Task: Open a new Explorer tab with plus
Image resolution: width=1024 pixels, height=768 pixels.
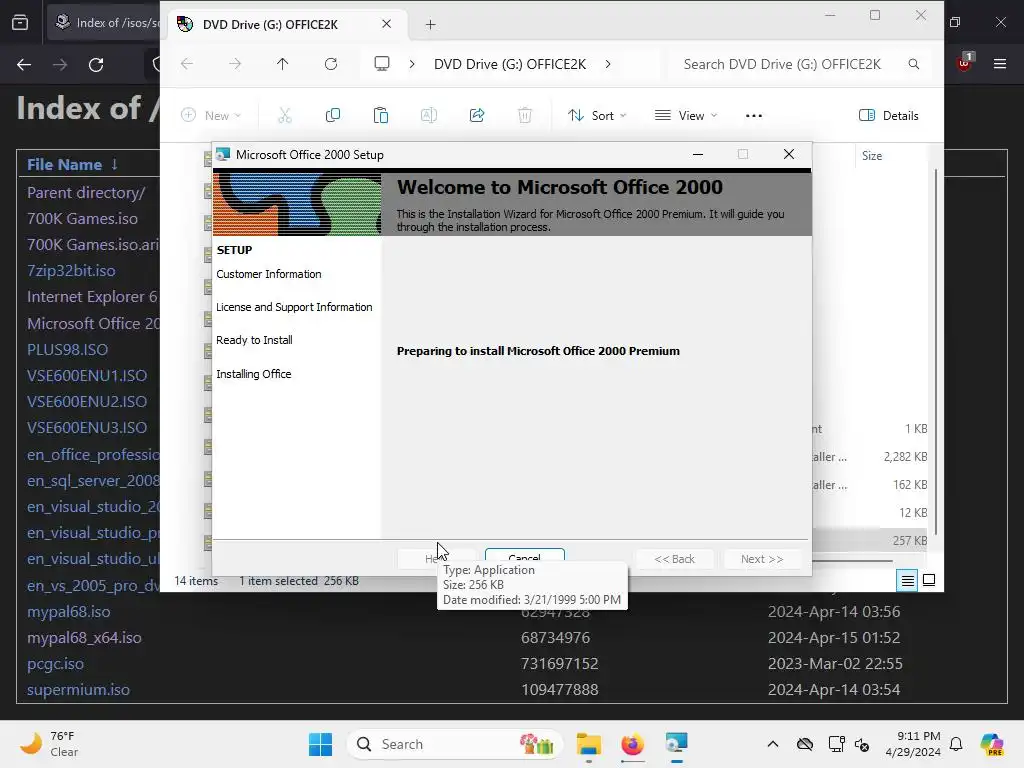Action: 430,25
